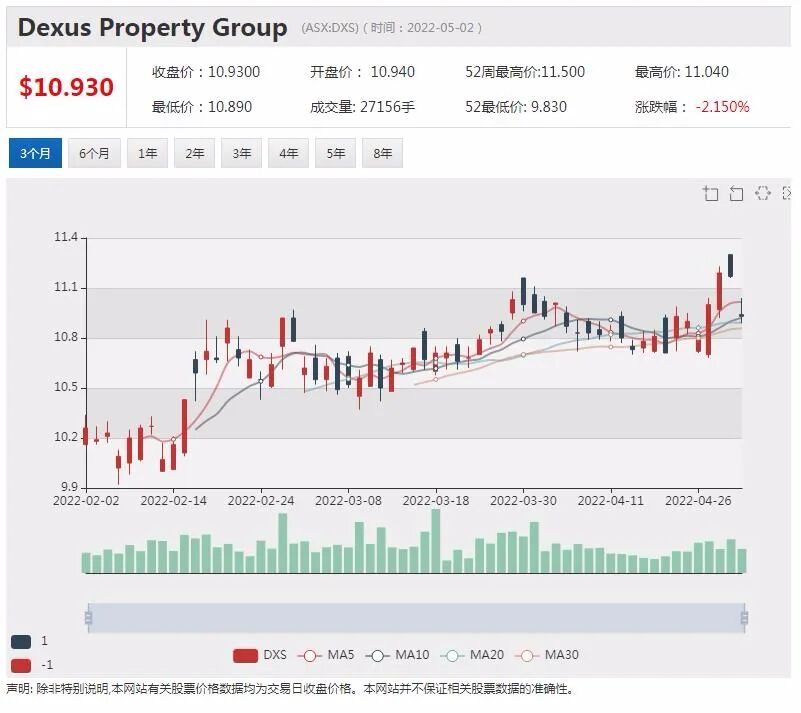Click the 52周最高价:11.500 value
This screenshot has height=713, width=801.
click(525, 72)
